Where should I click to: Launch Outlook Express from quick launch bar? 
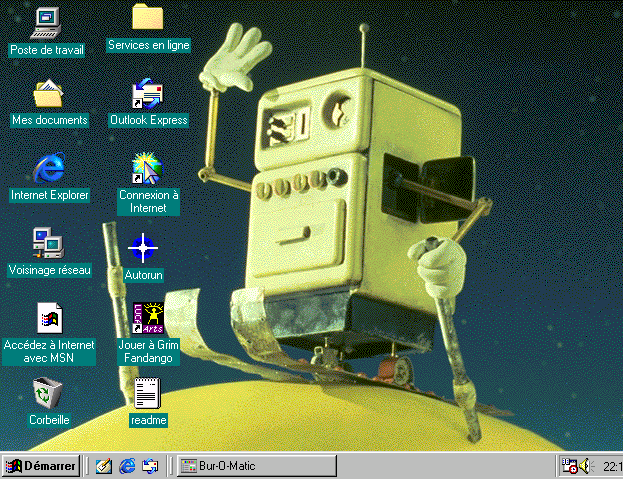pos(150,466)
